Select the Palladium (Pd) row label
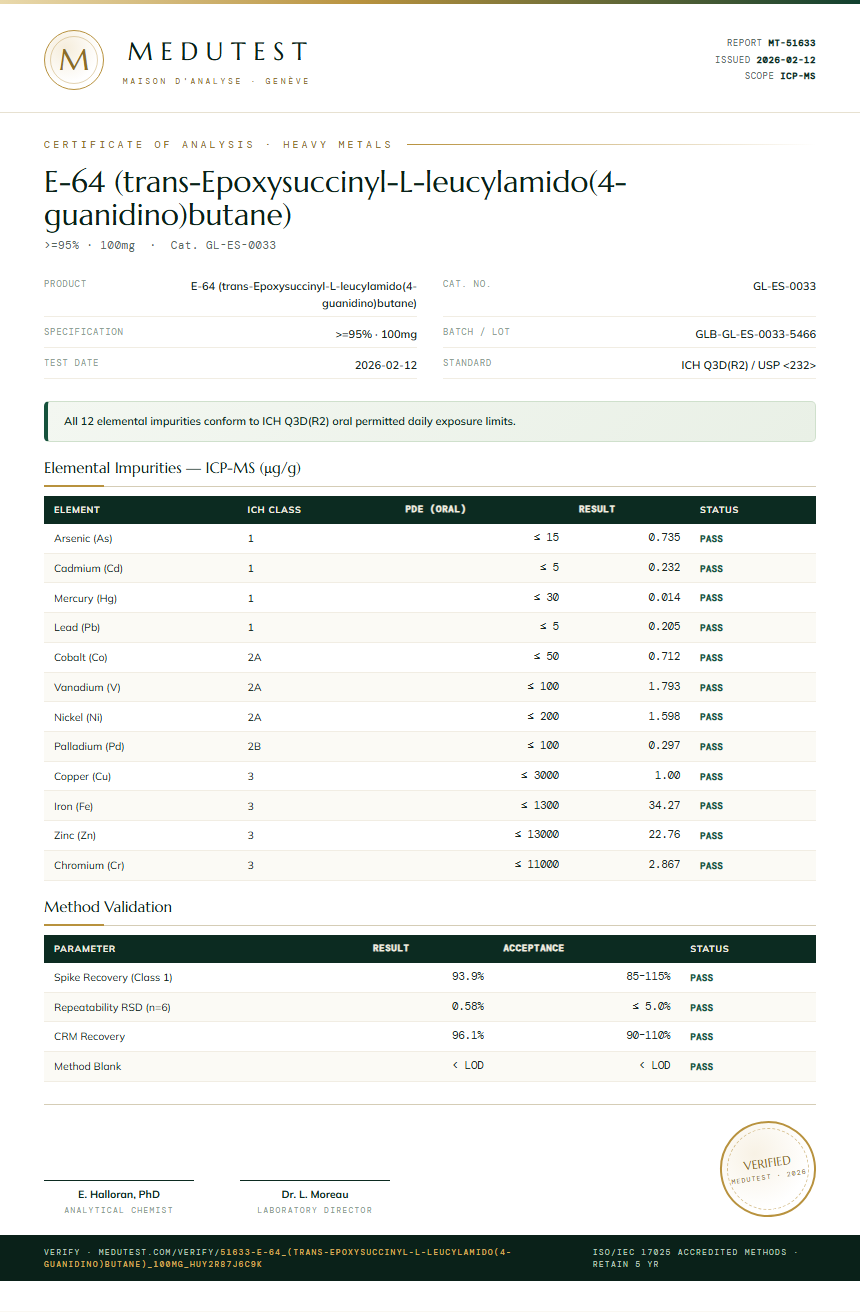 click(x=89, y=747)
